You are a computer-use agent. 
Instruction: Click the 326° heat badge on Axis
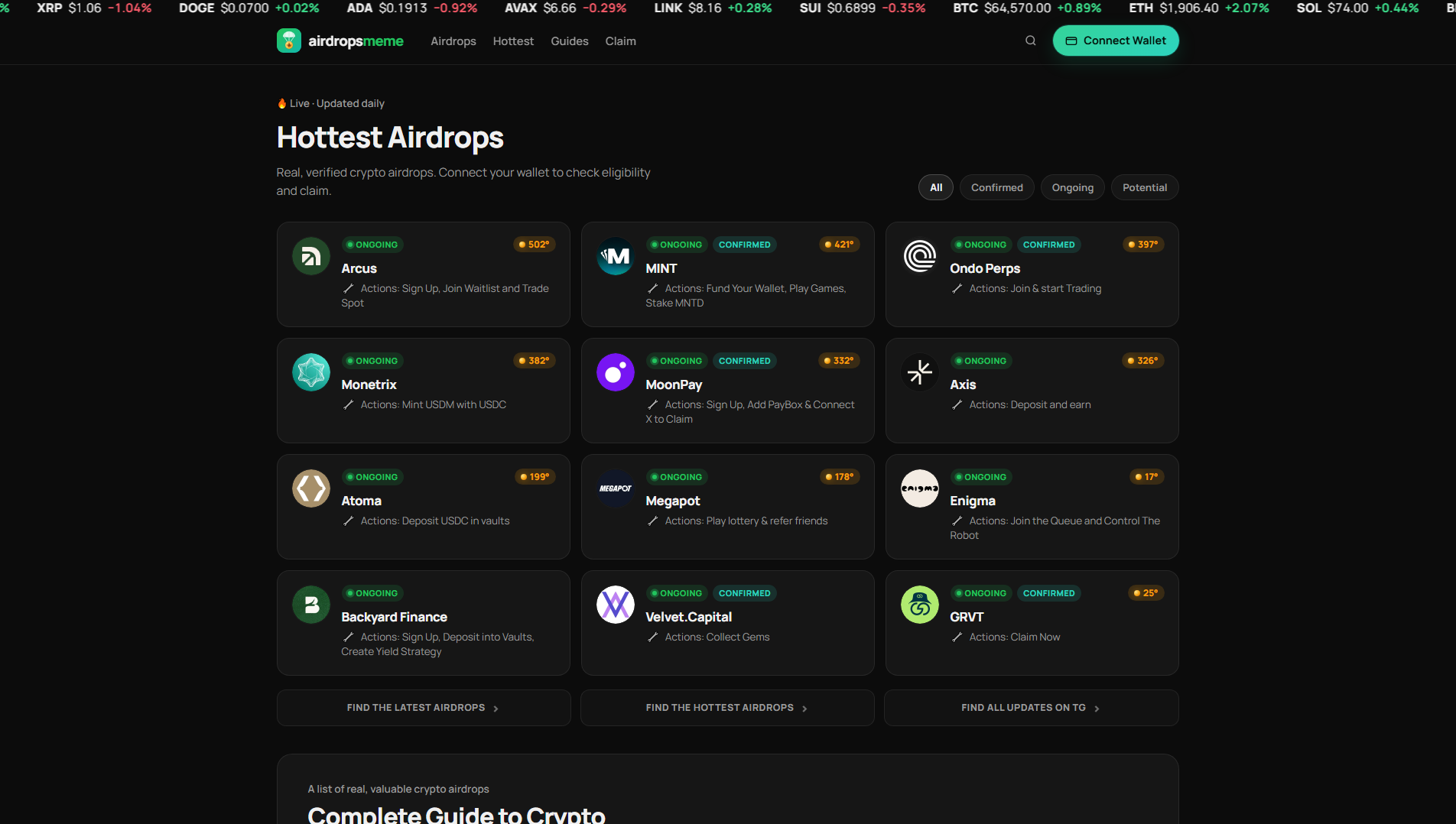[x=1143, y=361]
